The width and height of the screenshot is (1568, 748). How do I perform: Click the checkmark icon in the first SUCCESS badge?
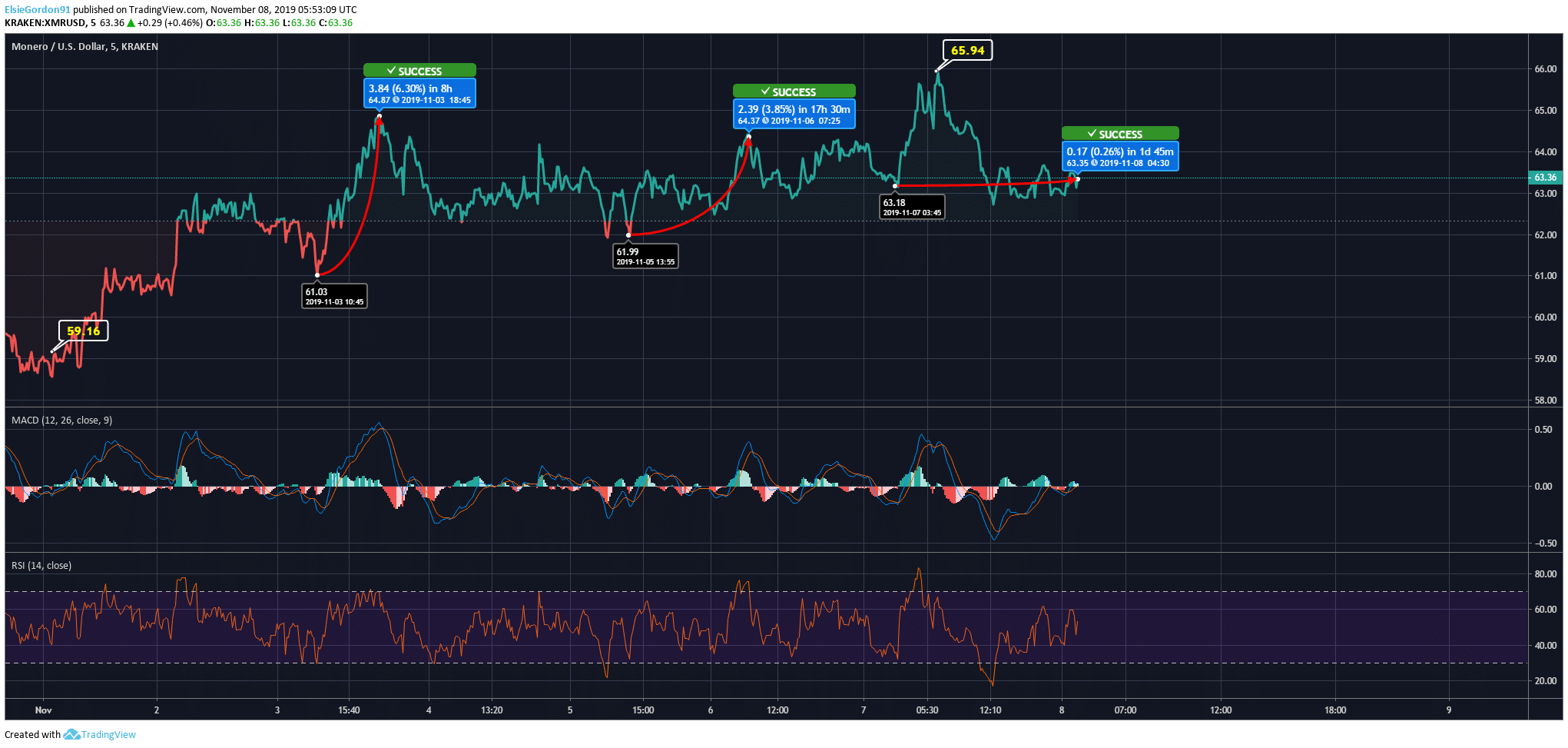click(391, 71)
